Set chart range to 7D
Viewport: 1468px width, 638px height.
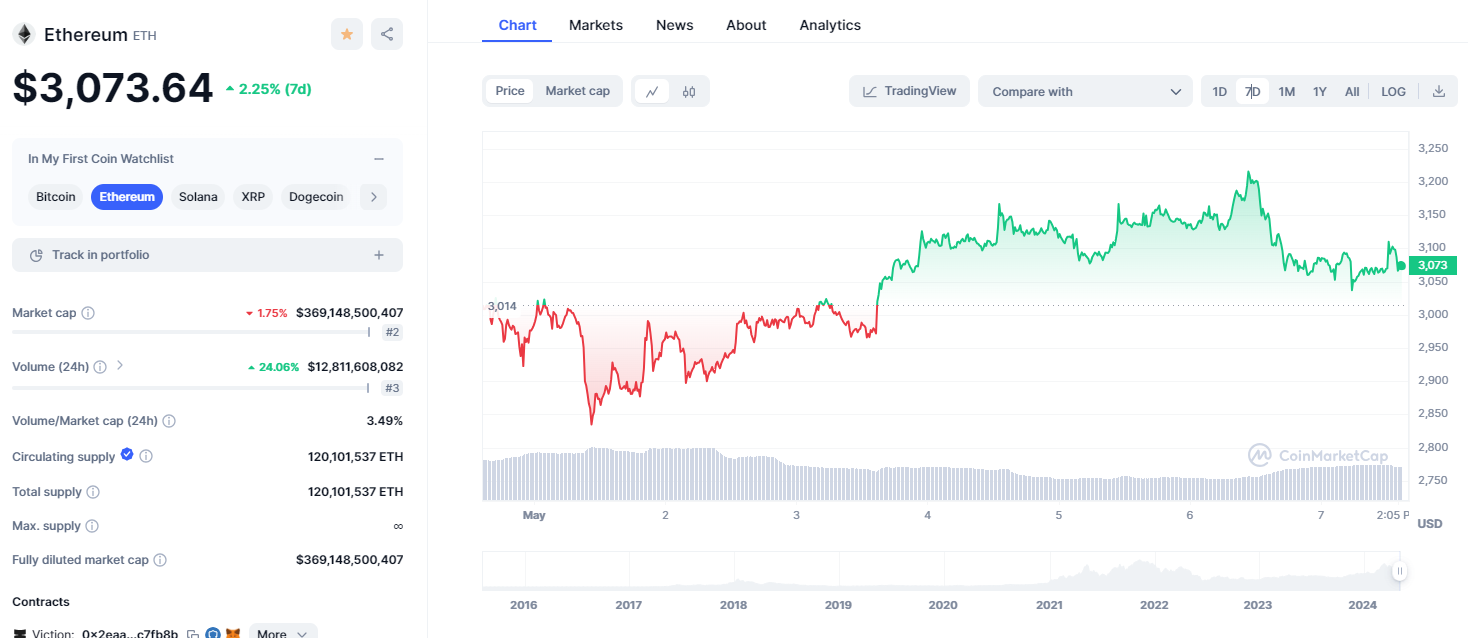1253,91
